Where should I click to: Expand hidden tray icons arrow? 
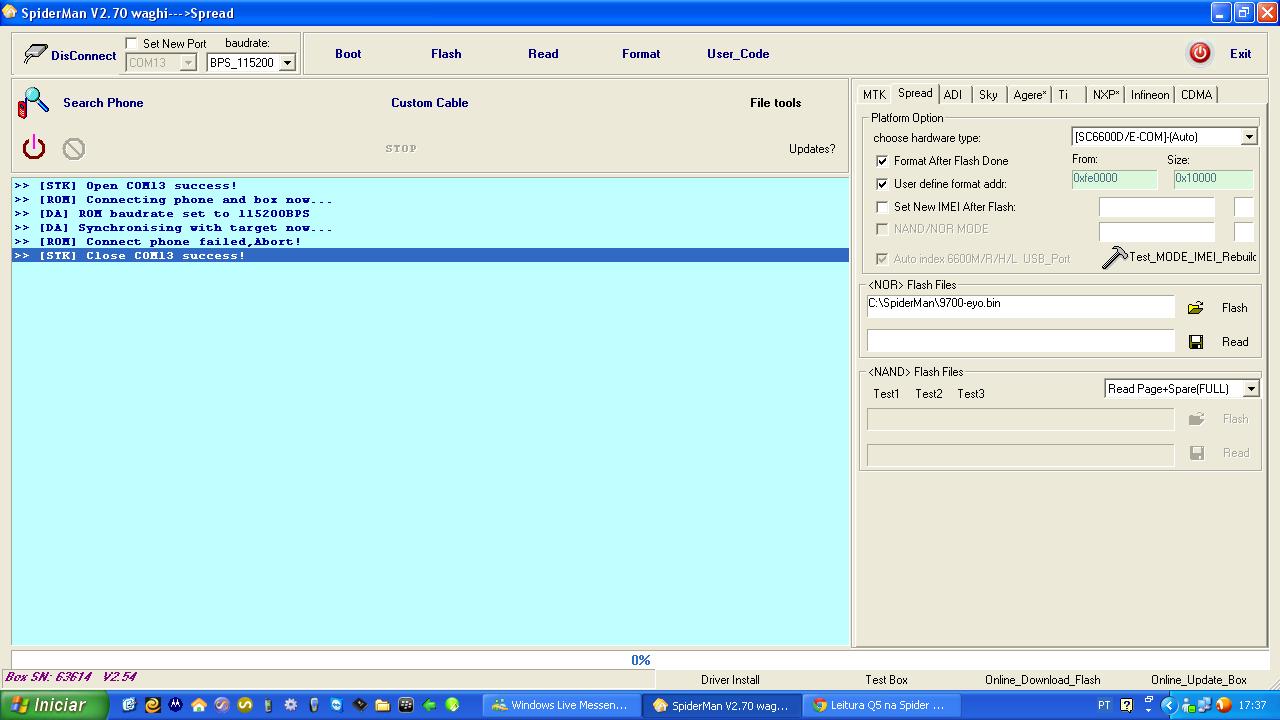pyautogui.click(x=1167, y=705)
